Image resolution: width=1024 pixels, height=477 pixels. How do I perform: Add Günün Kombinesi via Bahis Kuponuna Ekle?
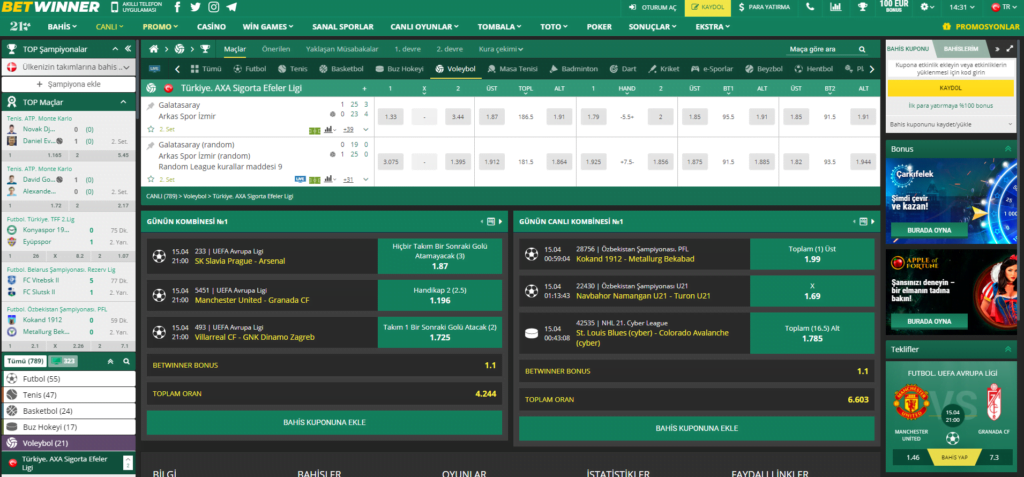coord(325,423)
